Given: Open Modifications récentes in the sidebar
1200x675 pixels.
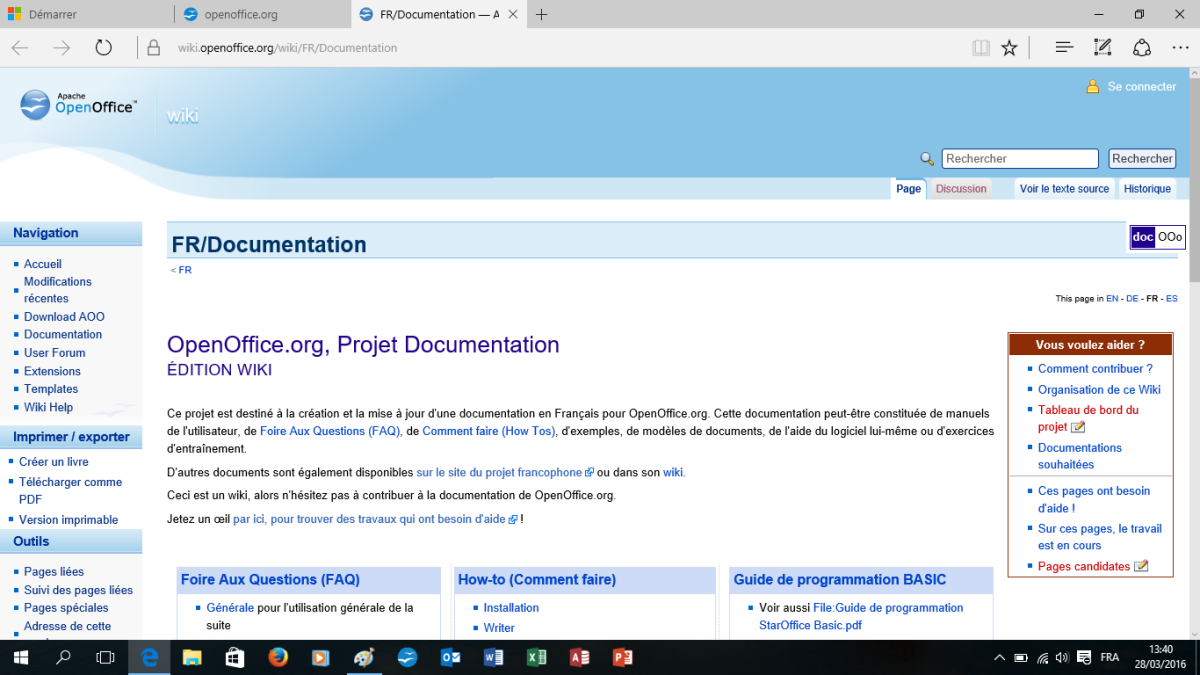Looking at the screenshot, I should (58, 290).
